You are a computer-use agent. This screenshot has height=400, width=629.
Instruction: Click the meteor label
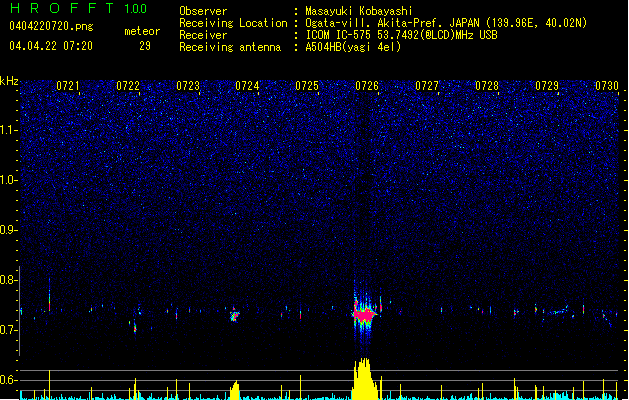coord(142,31)
